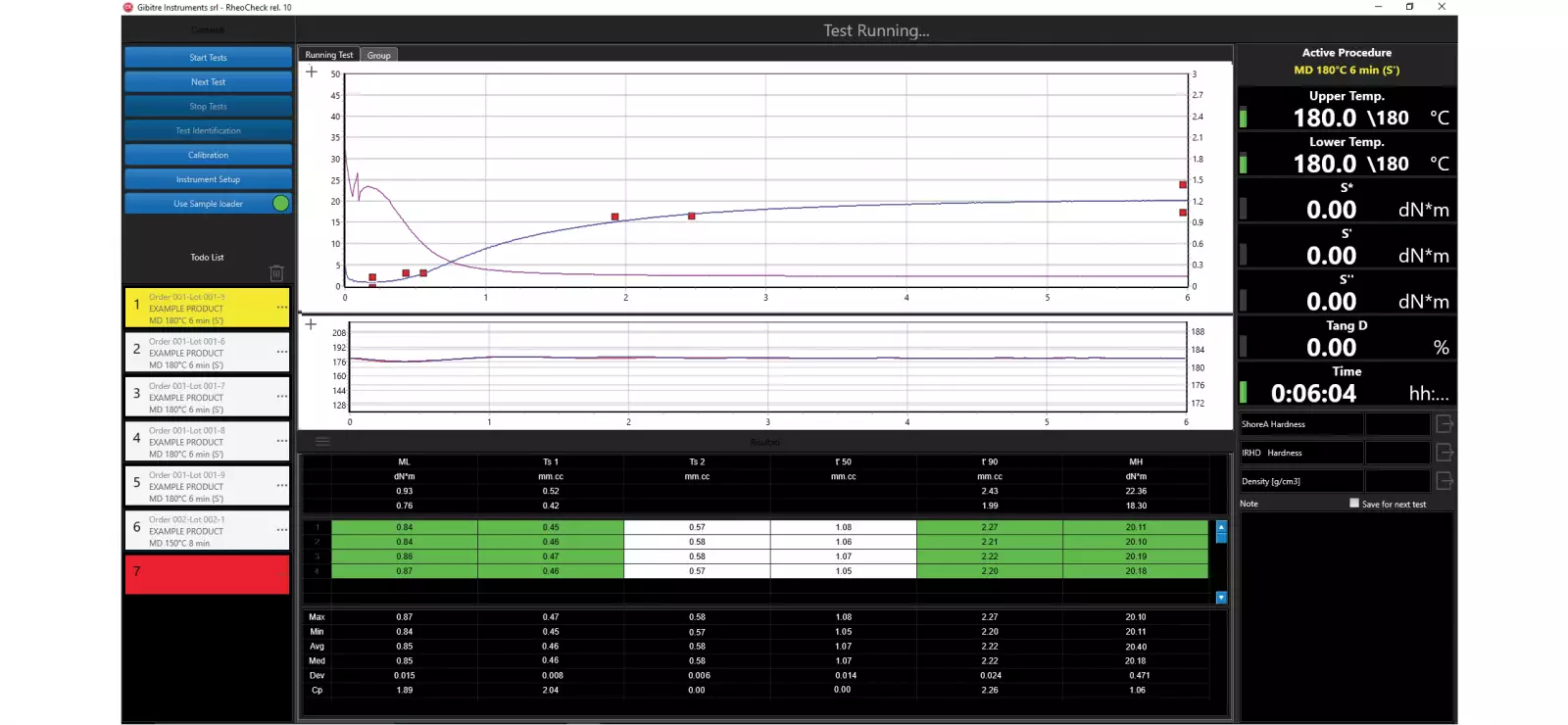Viewport: 1568px width, 725px height.
Task: Switch to the Group tab
Action: [x=379, y=55]
